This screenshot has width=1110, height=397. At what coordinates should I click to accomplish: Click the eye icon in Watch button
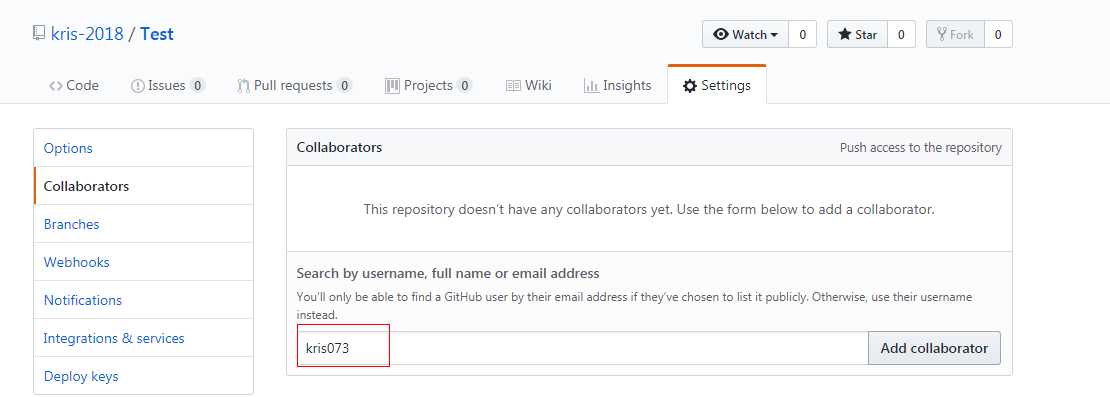point(721,34)
